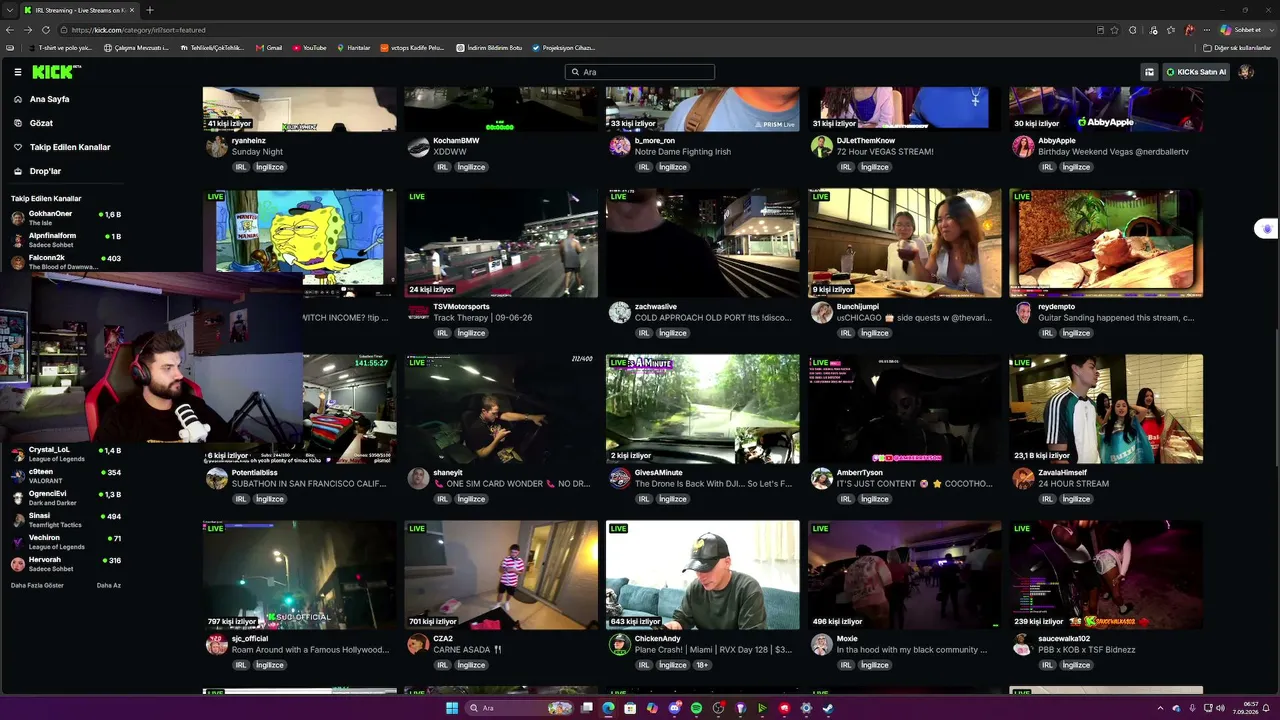Open the Kick user profile avatar
1280x720 pixels.
coord(1246,72)
